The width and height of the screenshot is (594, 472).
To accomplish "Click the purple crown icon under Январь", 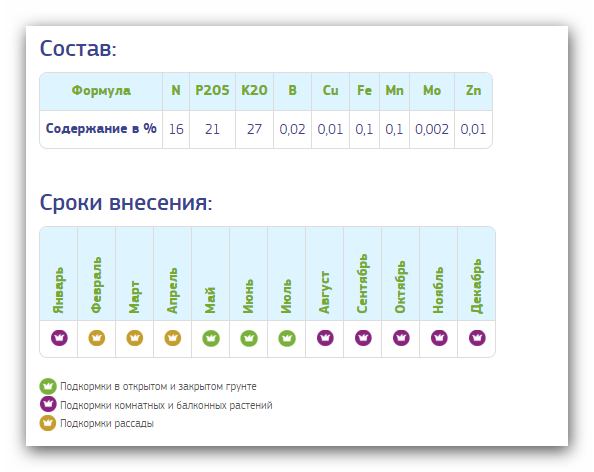I will [59, 338].
